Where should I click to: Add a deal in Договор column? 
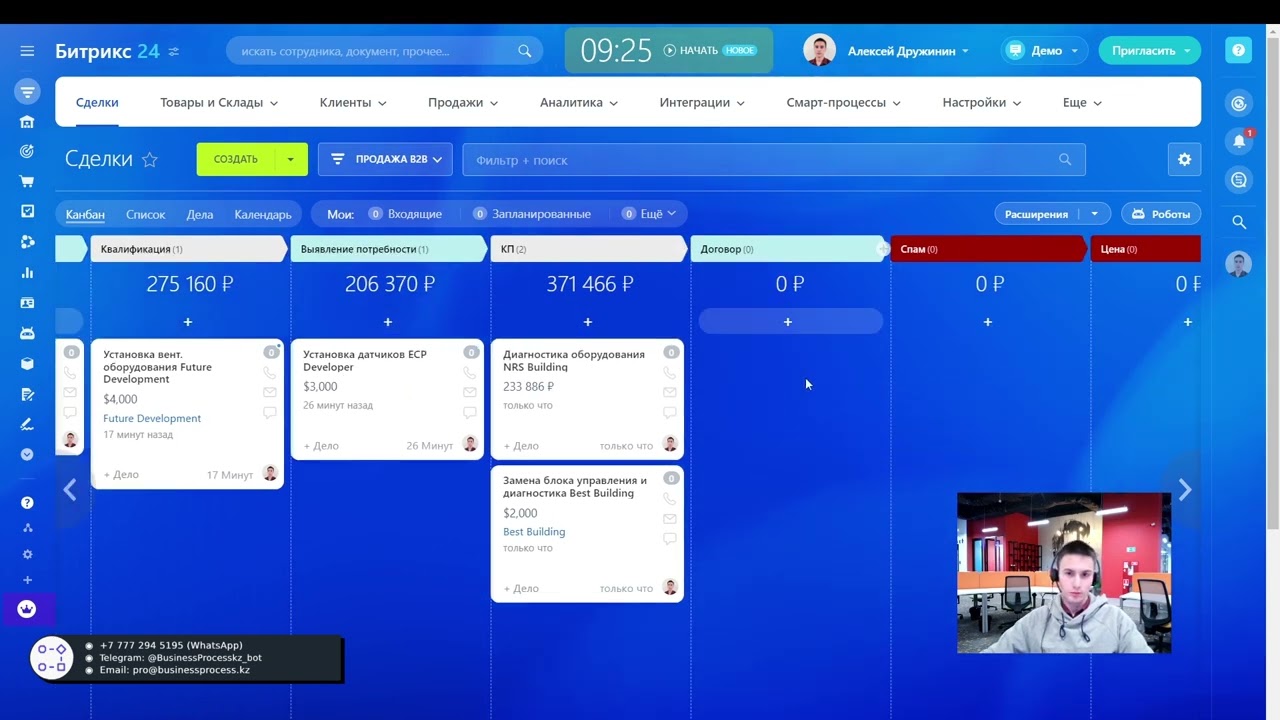coord(788,322)
